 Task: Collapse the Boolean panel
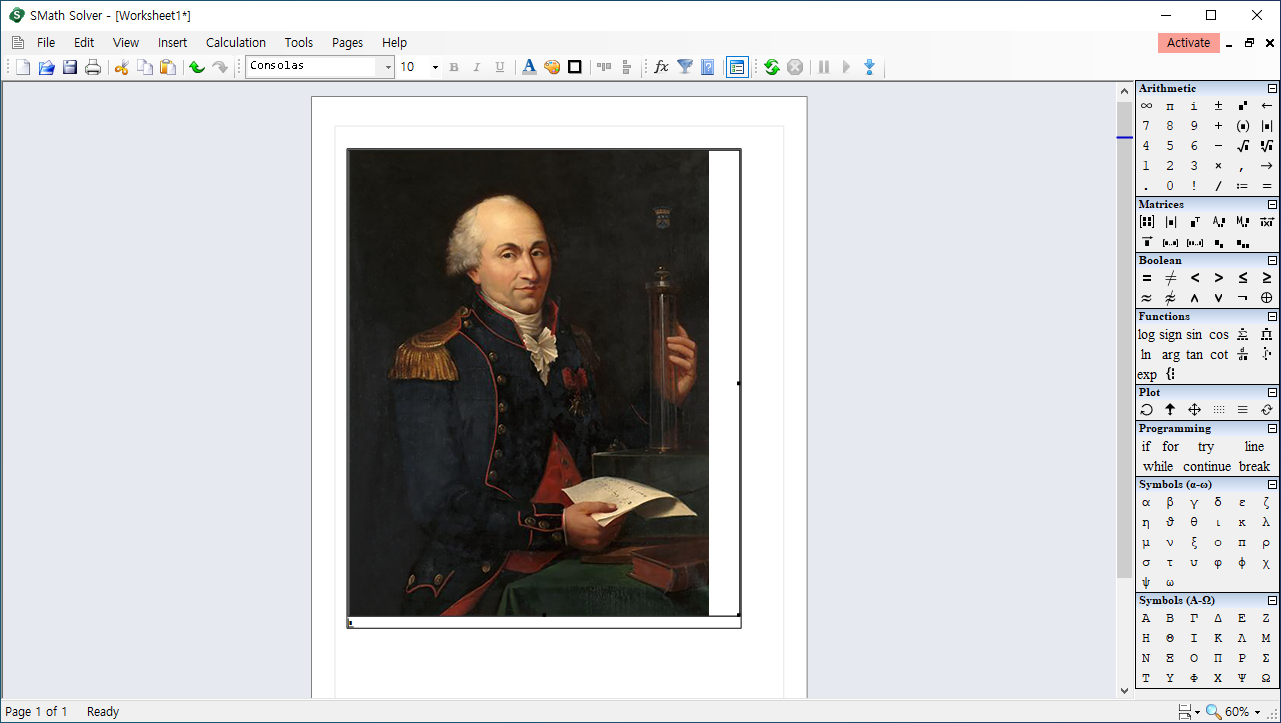click(x=1272, y=261)
